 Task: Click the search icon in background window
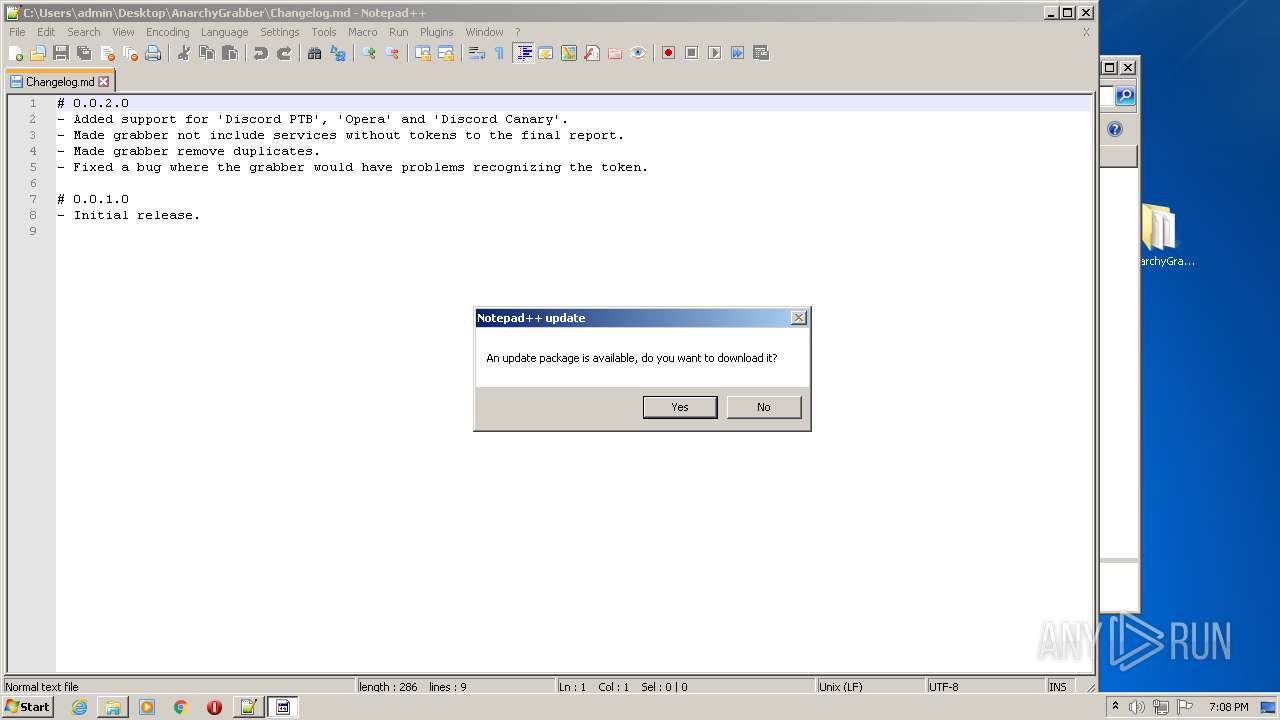pyautogui.click(x=1126, y=96)
